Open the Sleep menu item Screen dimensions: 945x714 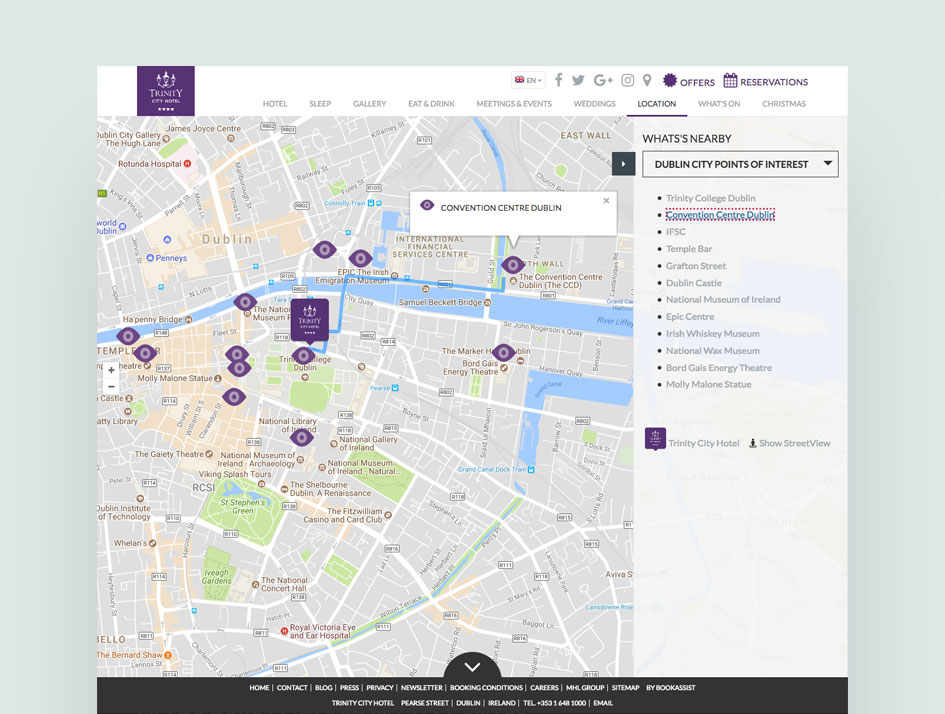(x=320, y=104)
